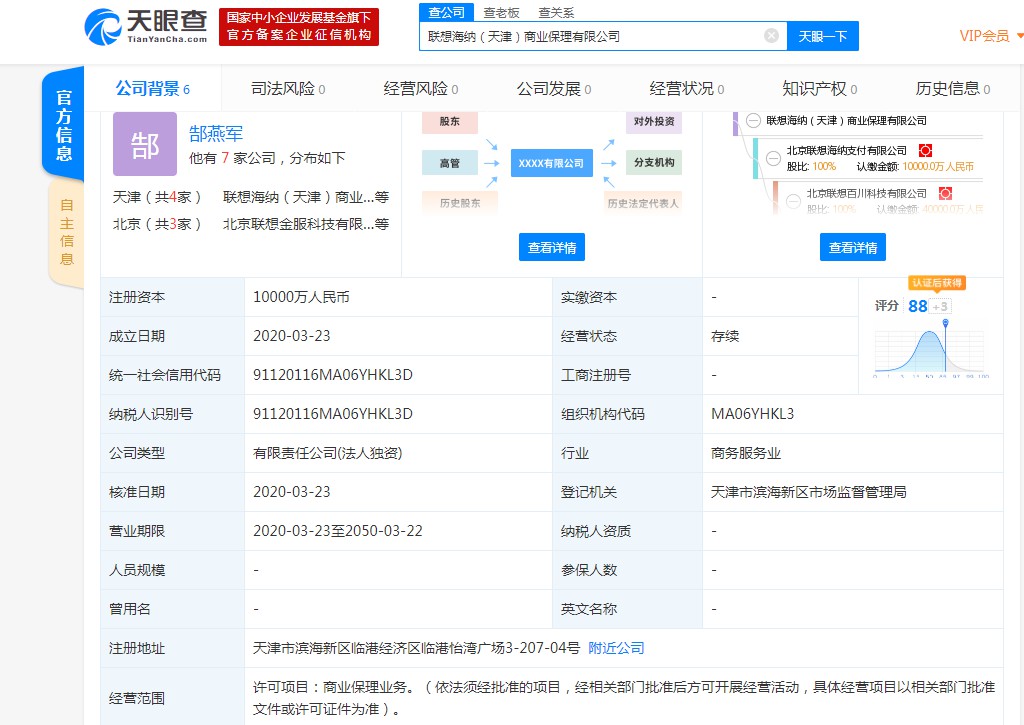This screenshot has width=1024, height=725.
Task: Click the score value 88
Action: pos(918,306)
